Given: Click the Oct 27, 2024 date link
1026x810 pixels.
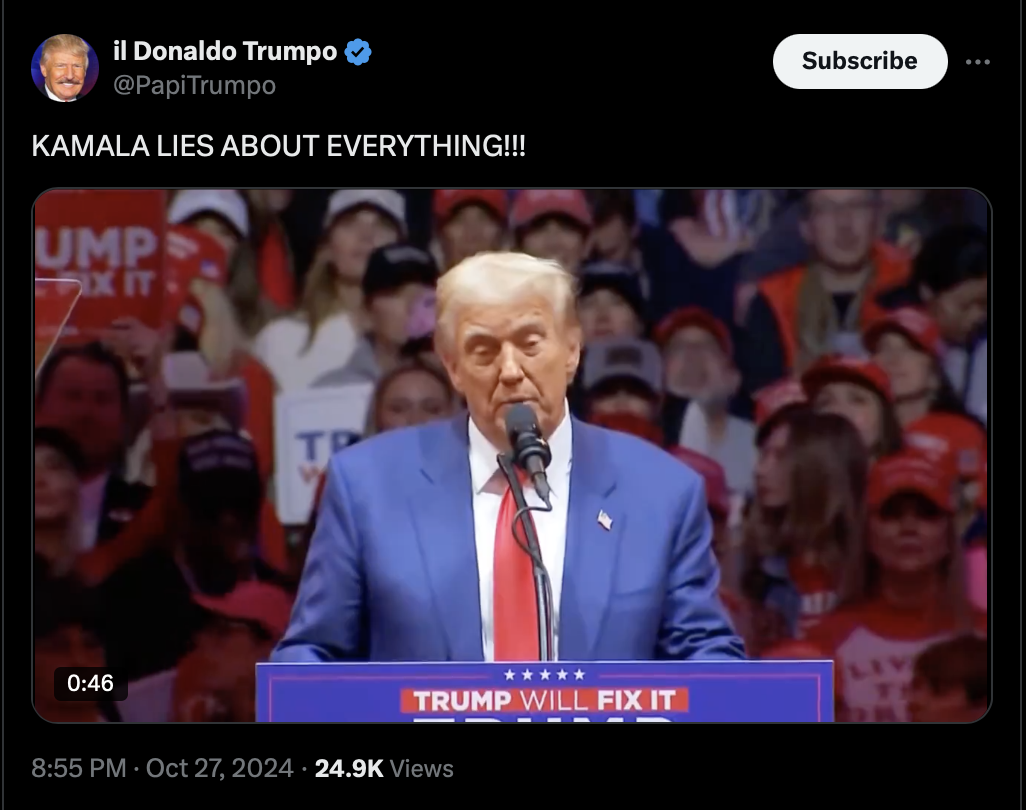Looking at the screenshot, I should coord(219,768).
